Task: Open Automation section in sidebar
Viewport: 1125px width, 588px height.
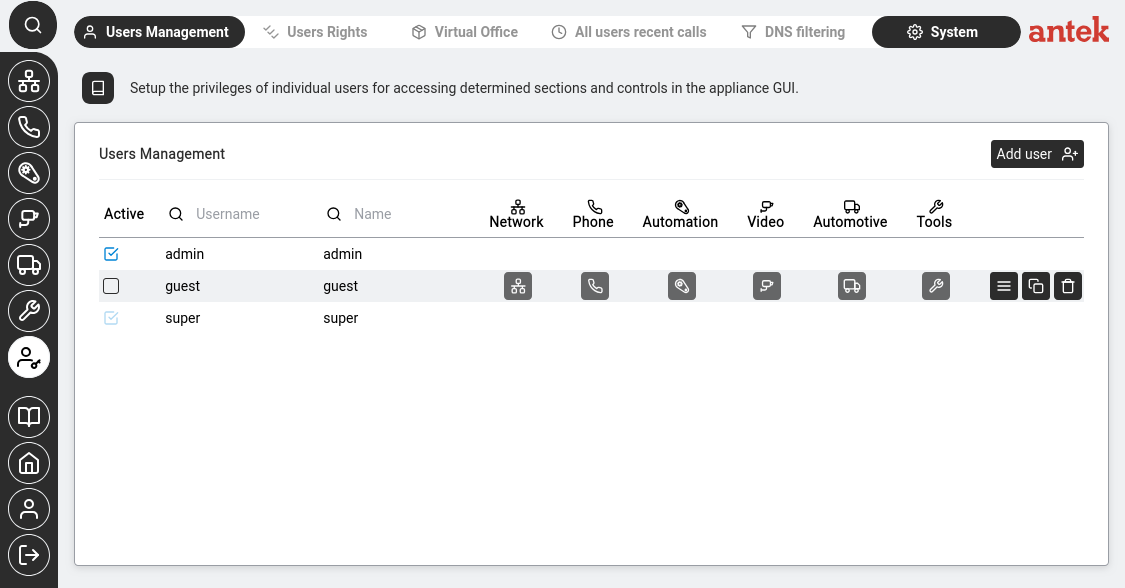Action: [x=29, y=173]
